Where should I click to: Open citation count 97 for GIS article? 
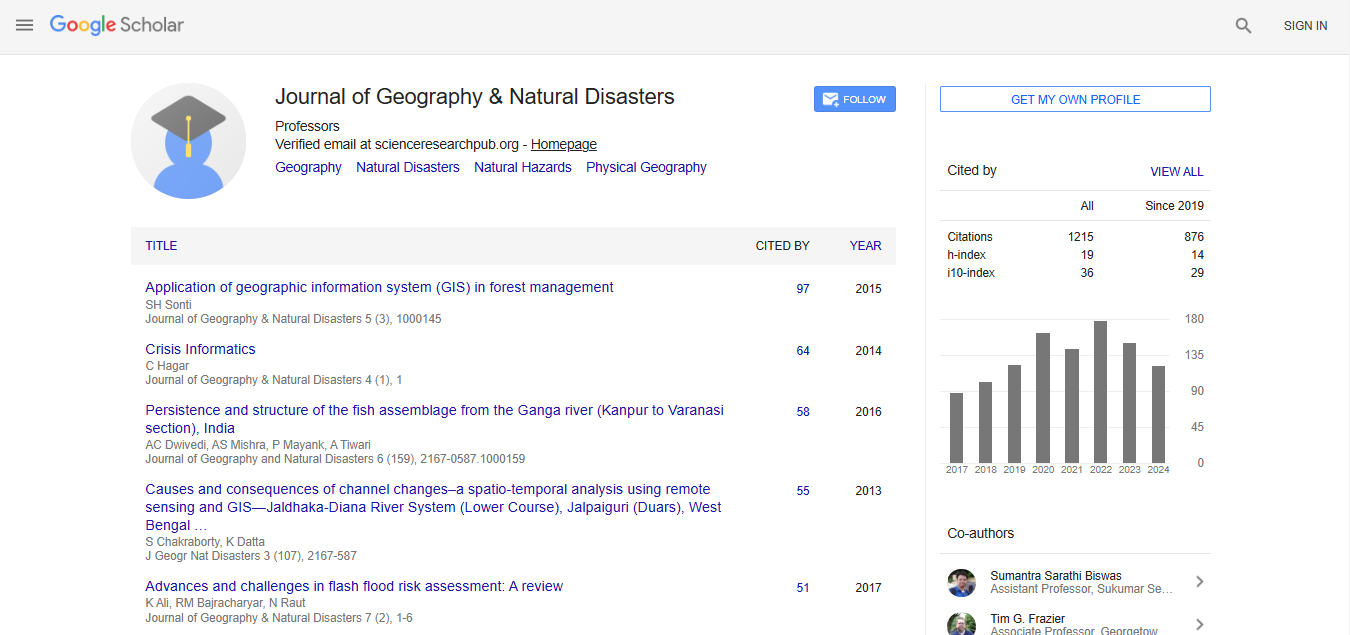[x=802, y=289]
